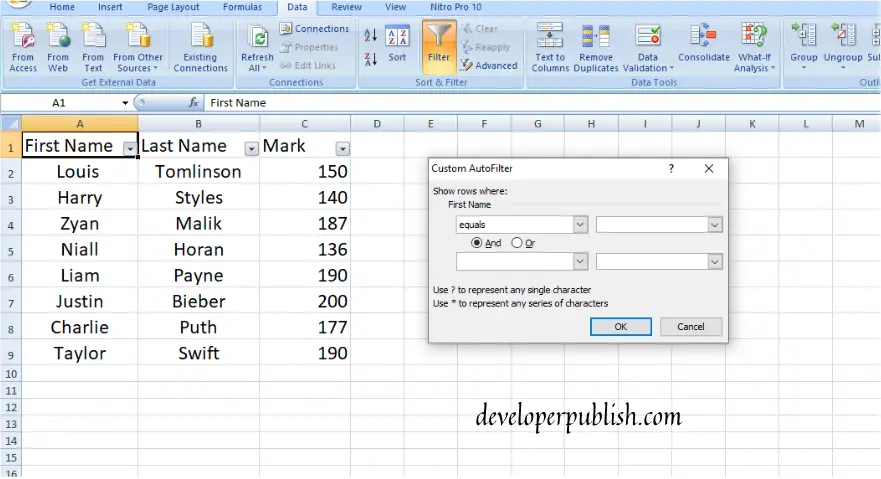Toggle the Filter funnel button
Viewport: 881px width, 479px height.
tap(439, 48)
